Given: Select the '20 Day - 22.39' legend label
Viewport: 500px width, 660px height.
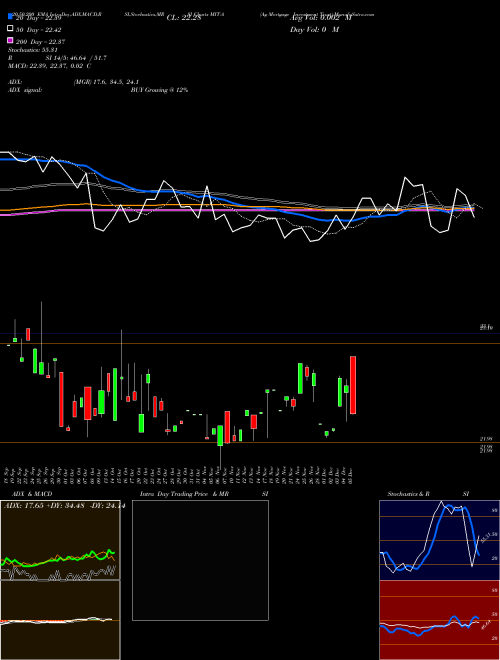Looking at the screenshot, I should pos(39,18).
